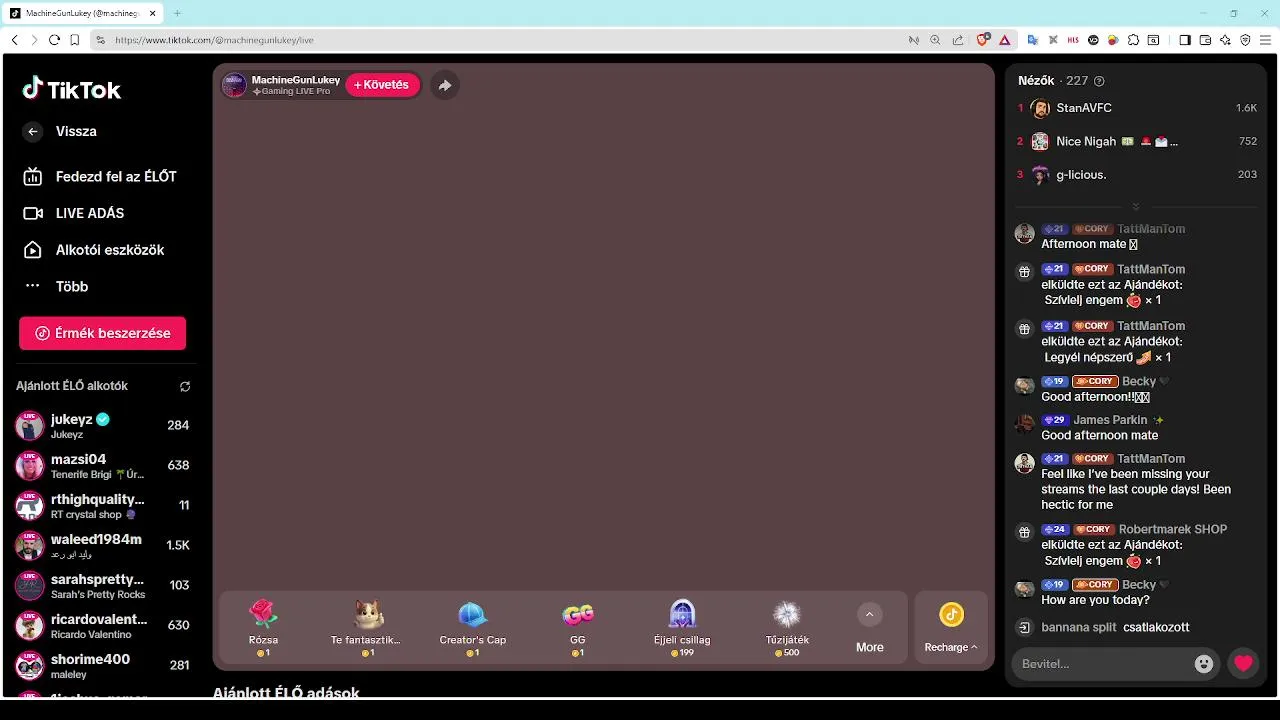
Task: Open Recharge coins dropdown
Action: coord(951,628)
